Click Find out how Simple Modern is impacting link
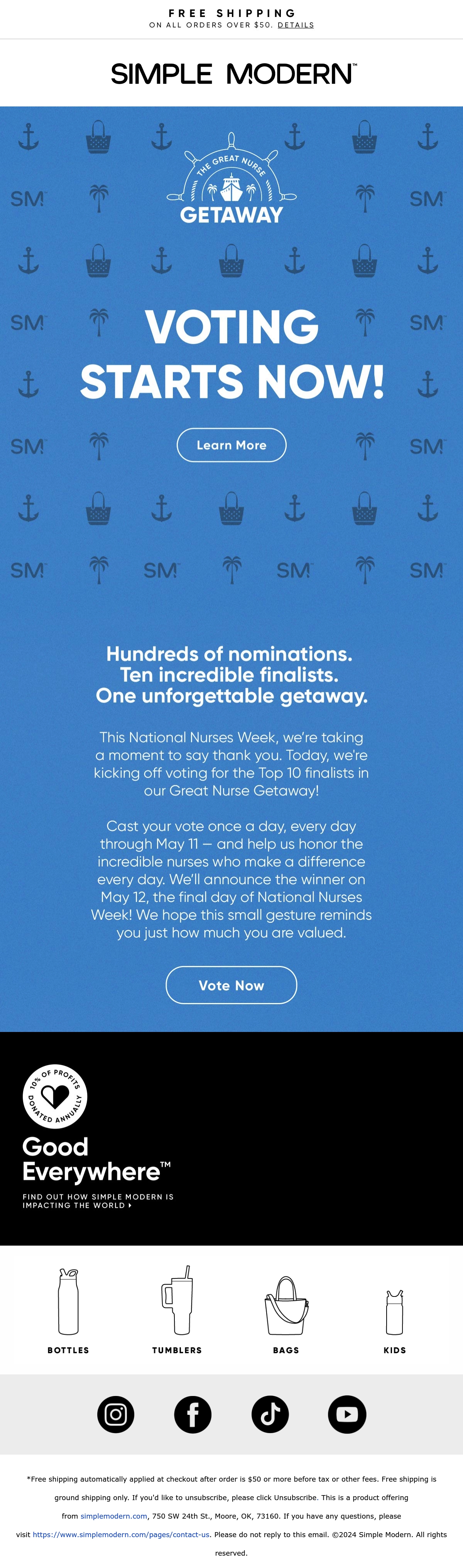The width and height of the screenshot is (463, 1568). click(98, 1201)
